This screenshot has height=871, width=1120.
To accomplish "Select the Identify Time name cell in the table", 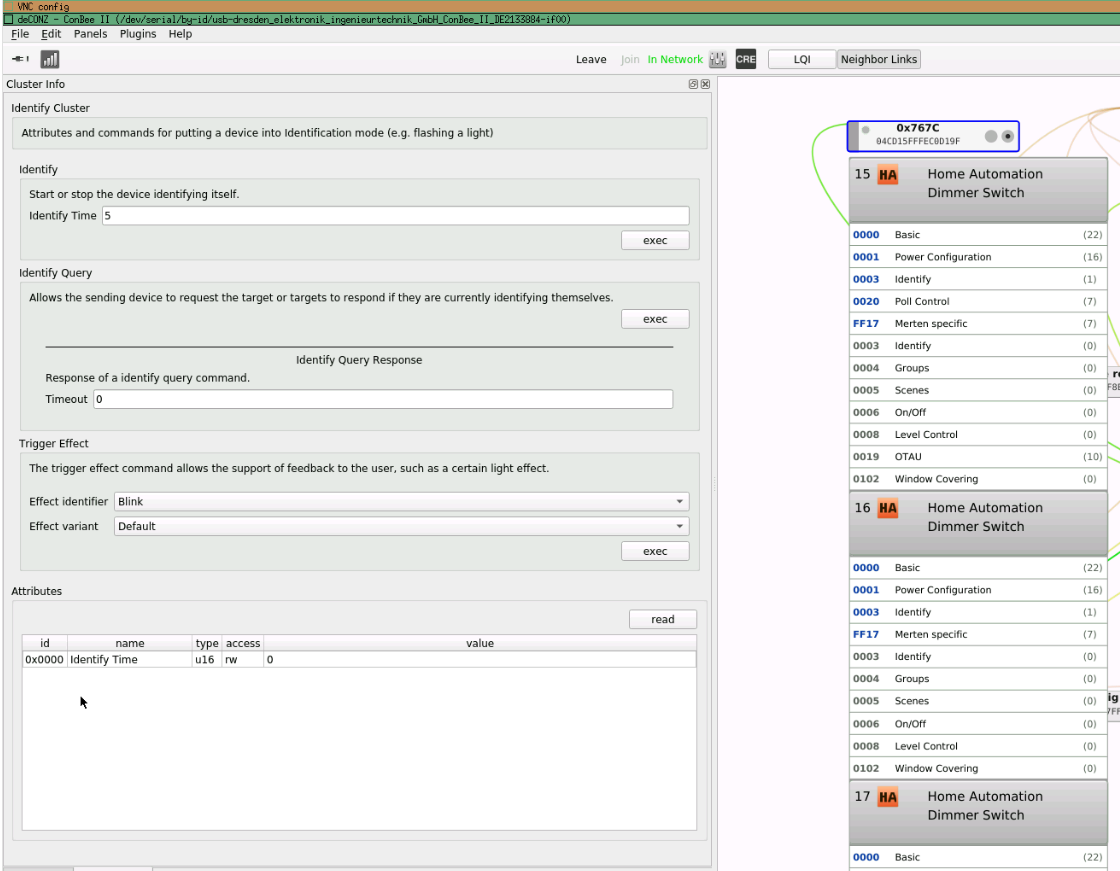I will coord(129,660).
